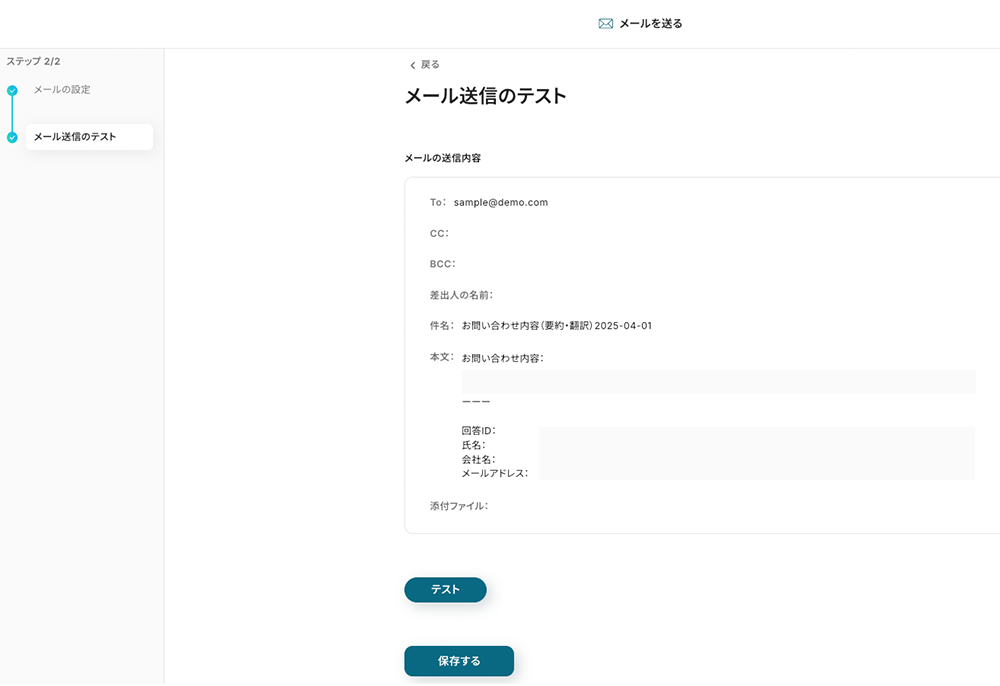
Task: Click the recipient sample@demo.com address
Action: (501, 202)
